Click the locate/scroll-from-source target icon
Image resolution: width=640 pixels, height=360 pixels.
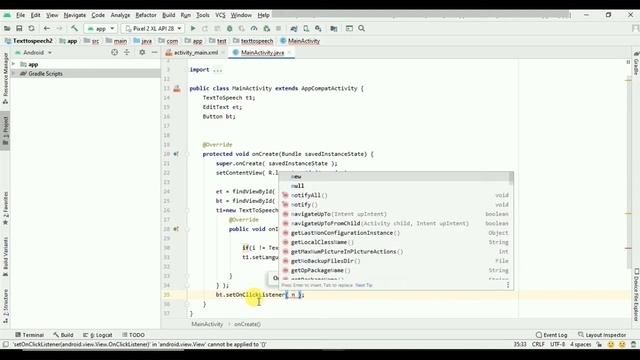tap(114, 52)
